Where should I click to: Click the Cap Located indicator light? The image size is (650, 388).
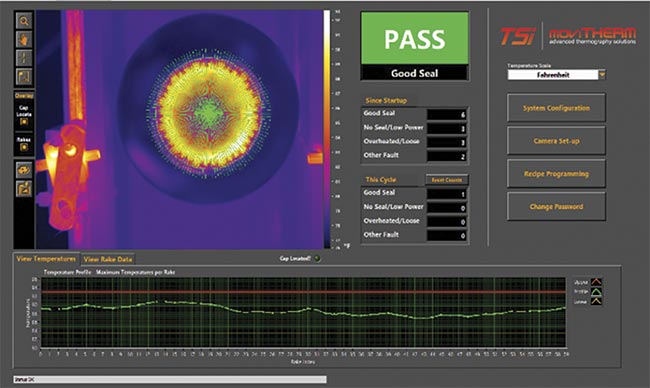pos(317,258)
